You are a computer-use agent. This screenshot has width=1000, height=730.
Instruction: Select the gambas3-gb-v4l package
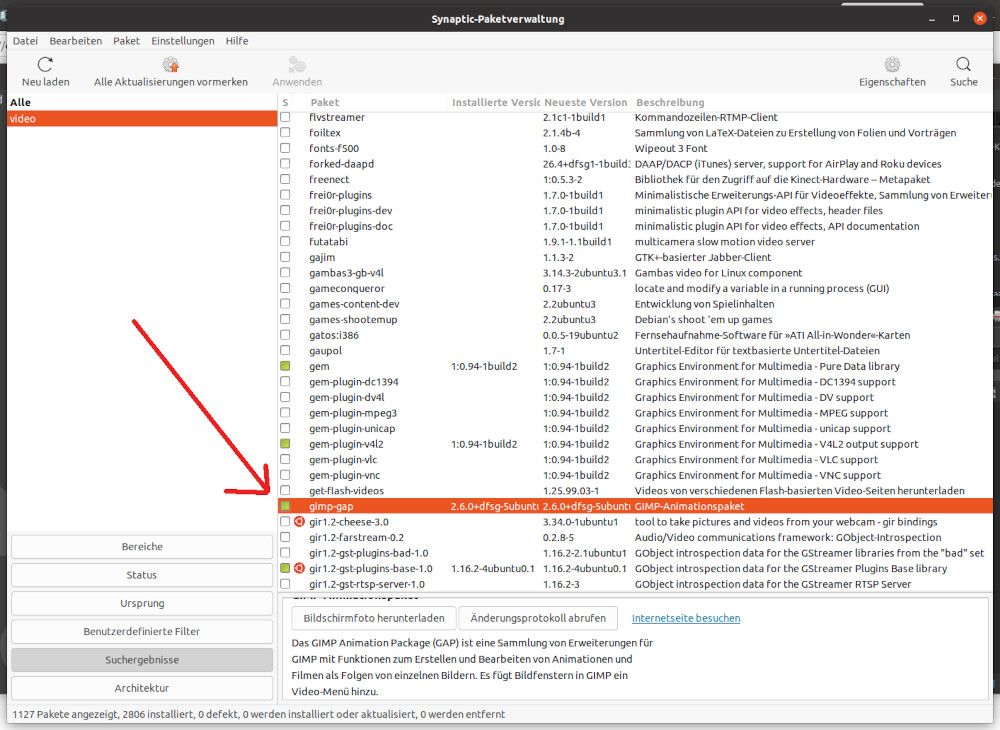click(635, 273)
